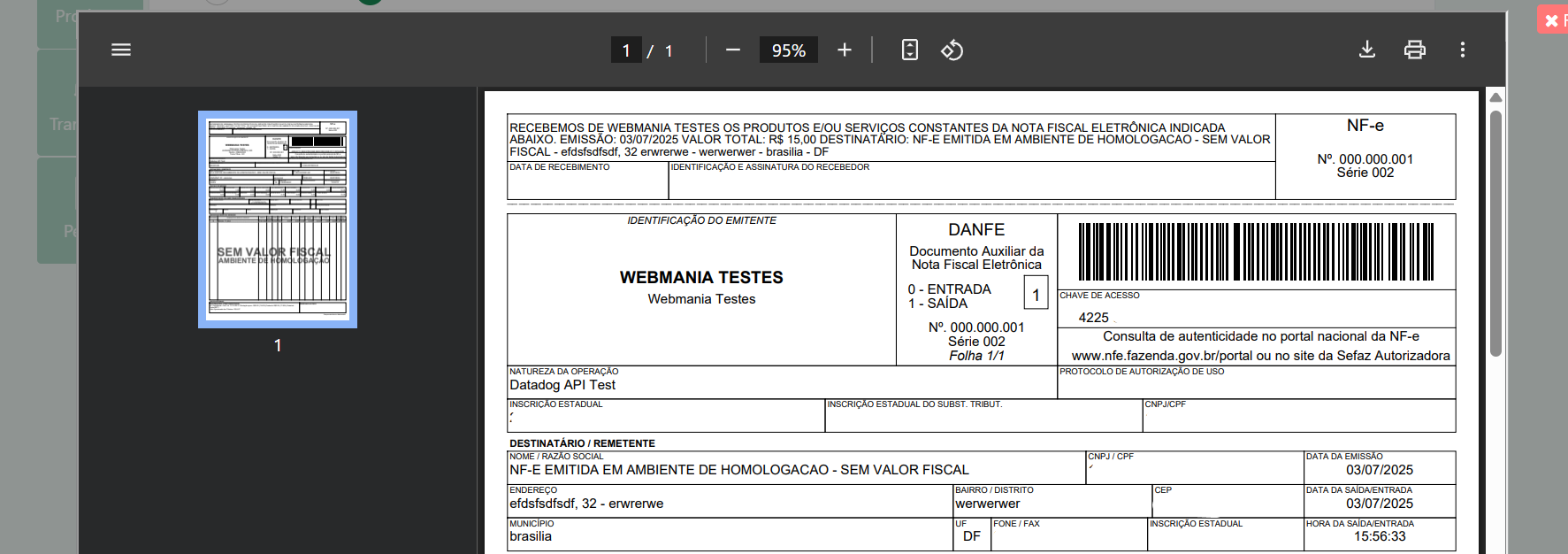Click the 'RECEBEMOS DE WEBMANIA TESTES' receipt paragraph

coord(890,140)
